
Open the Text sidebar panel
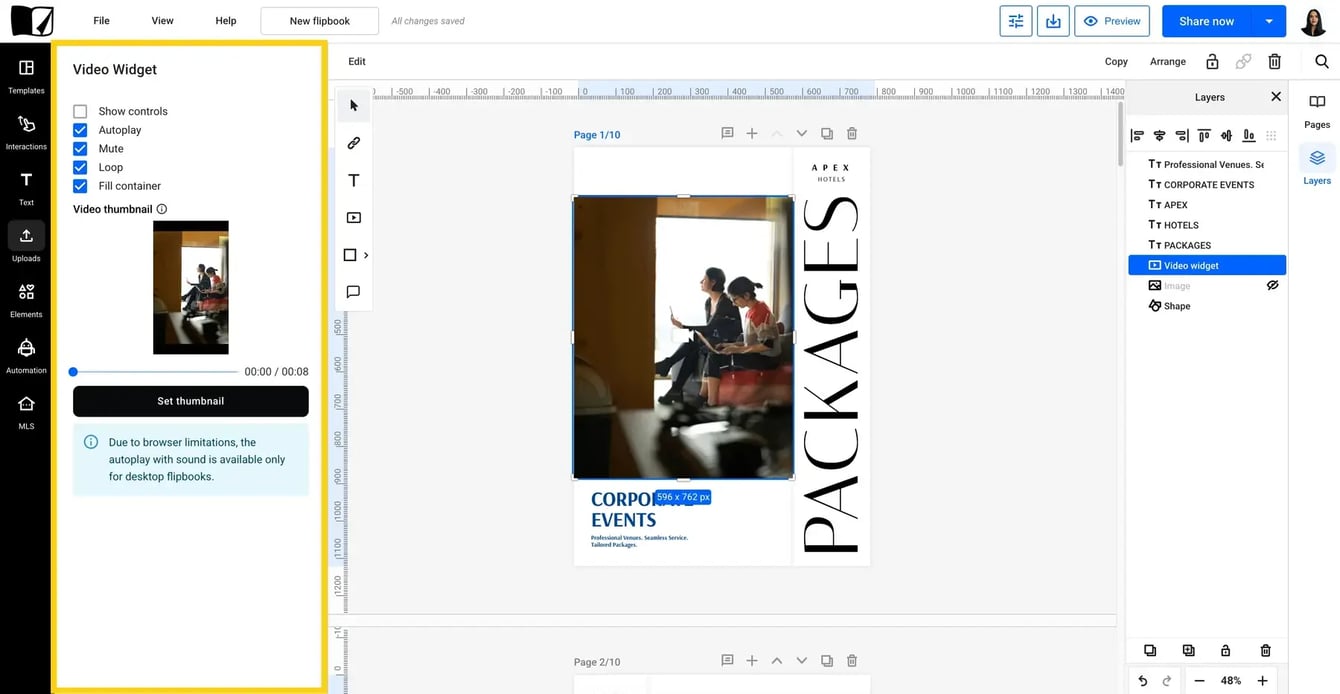(26, 188)
